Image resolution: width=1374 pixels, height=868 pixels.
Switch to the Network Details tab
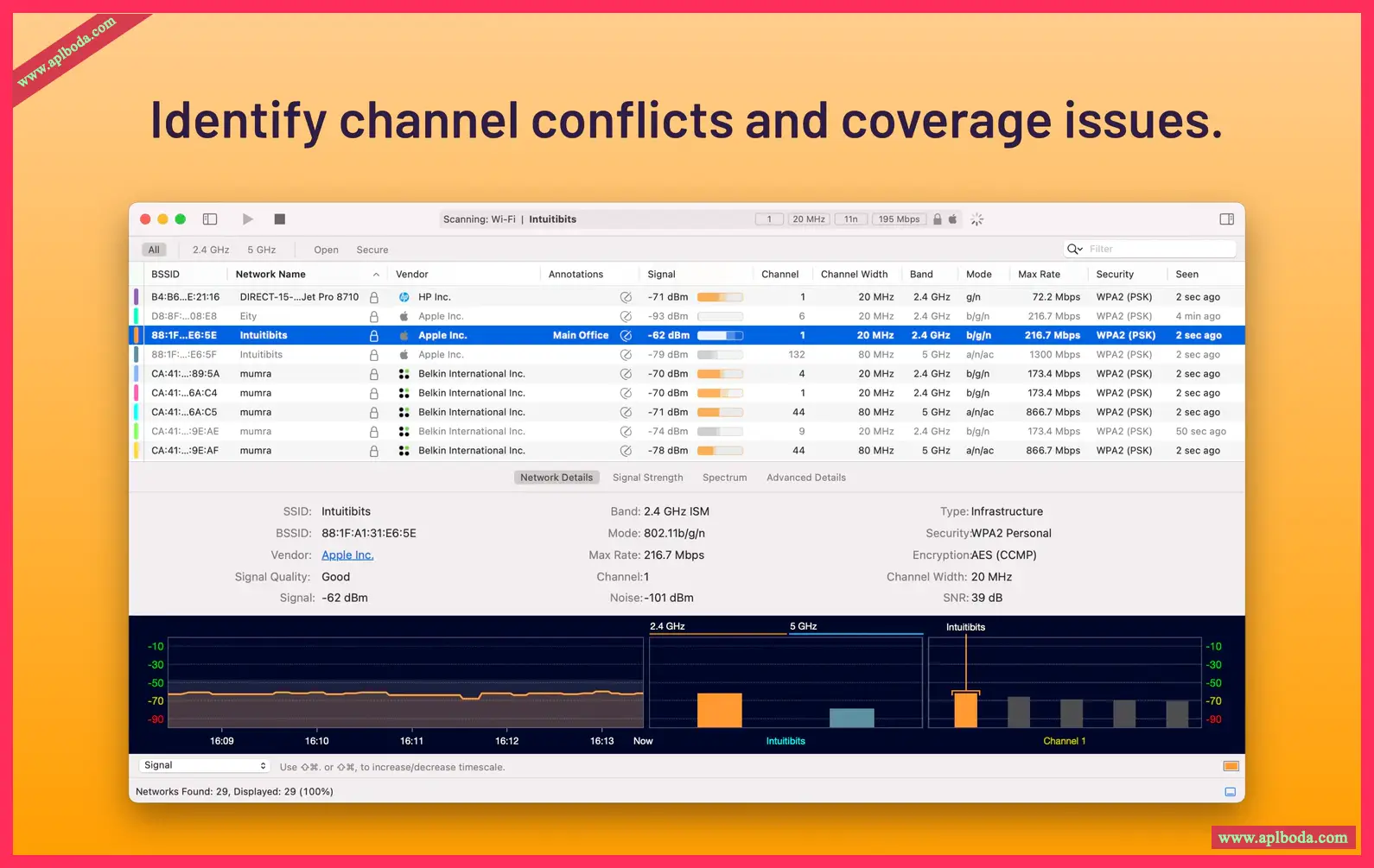[557, 478]
